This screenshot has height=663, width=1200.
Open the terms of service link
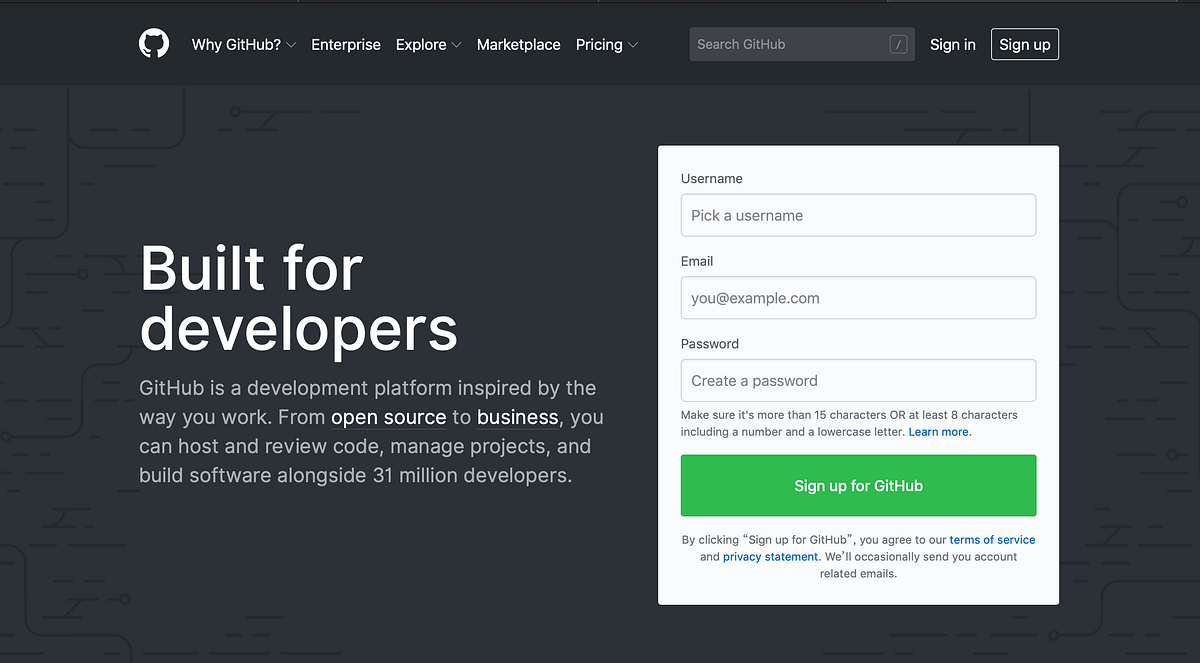[992, 539]
